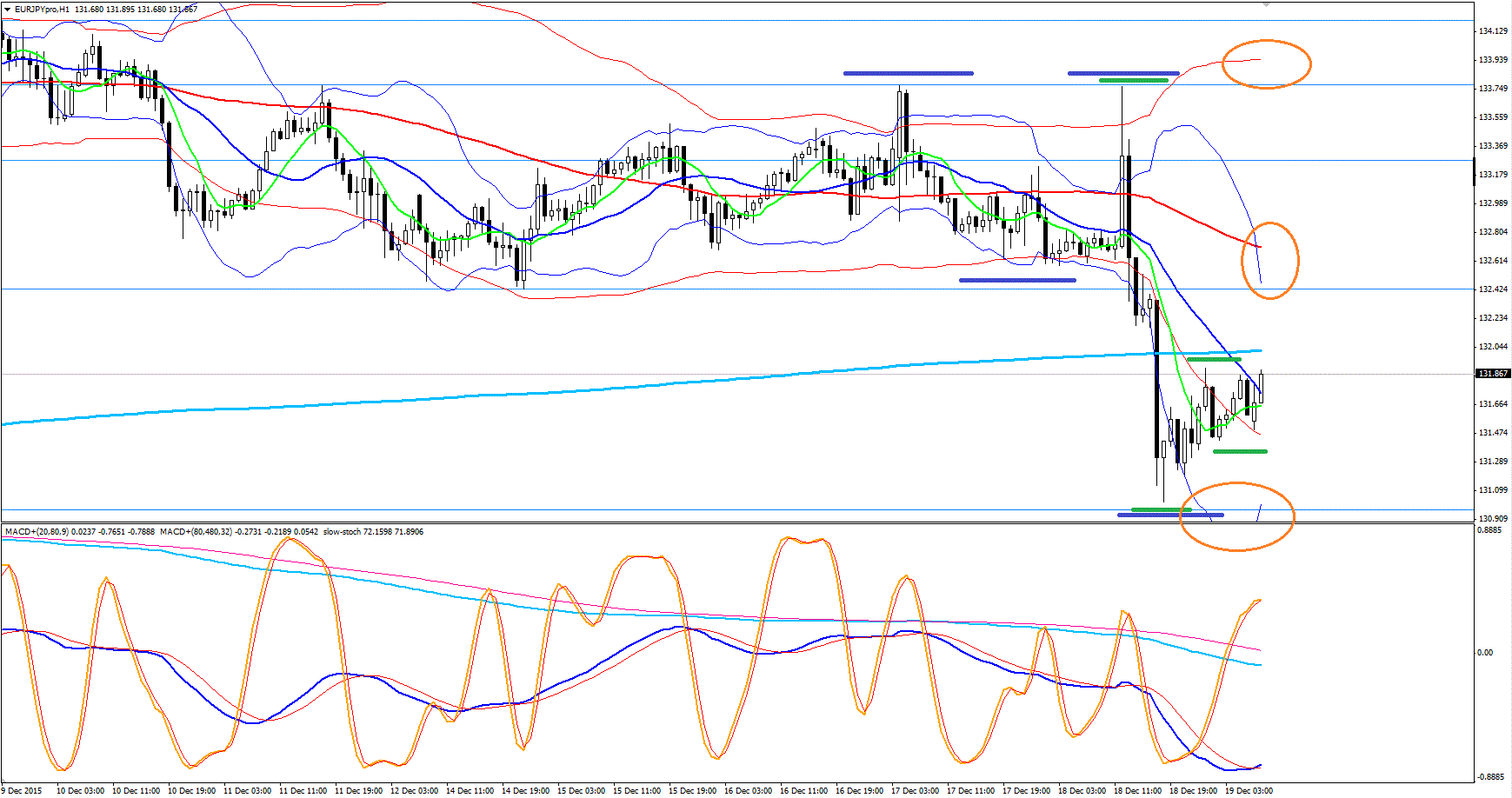
Task: Click the 19 Dec 03:00 time label
Action: [1249, 791]
